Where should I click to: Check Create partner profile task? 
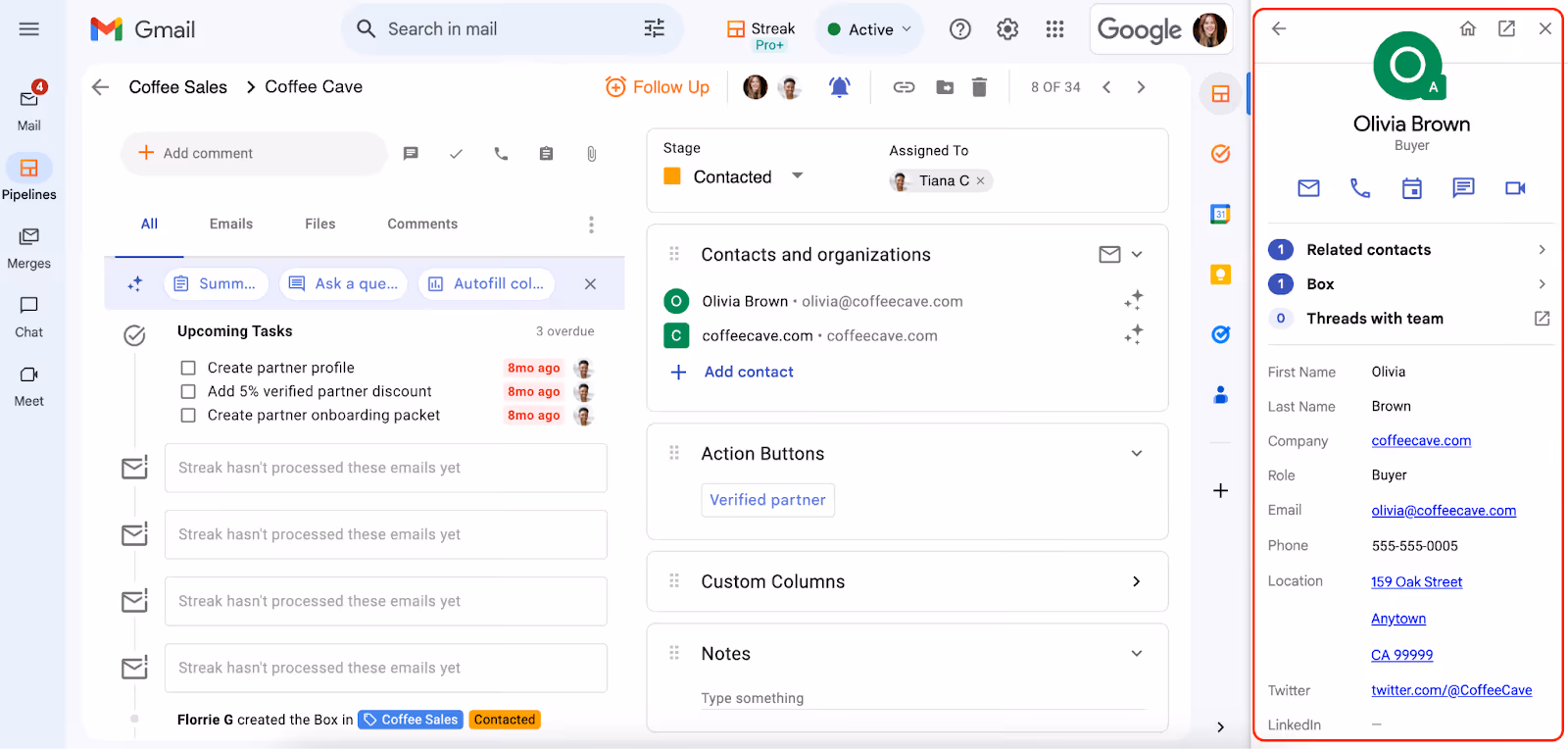pyautogui.click(x=188, y=368)
